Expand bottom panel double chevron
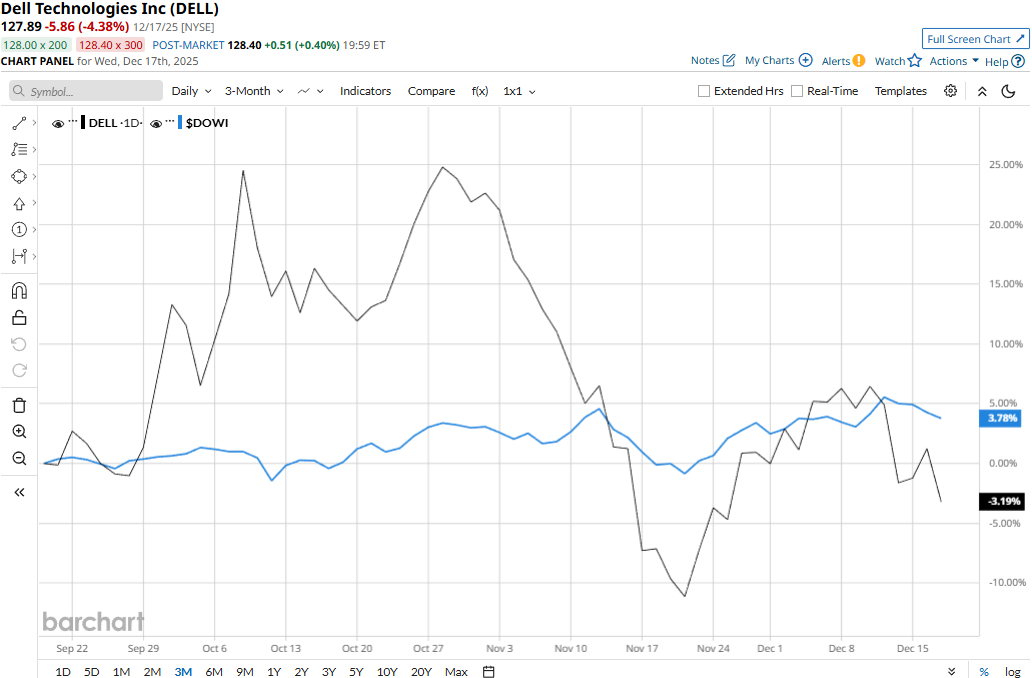The width and height of the screenshot is (1032, 678). (x=952, y=671)
